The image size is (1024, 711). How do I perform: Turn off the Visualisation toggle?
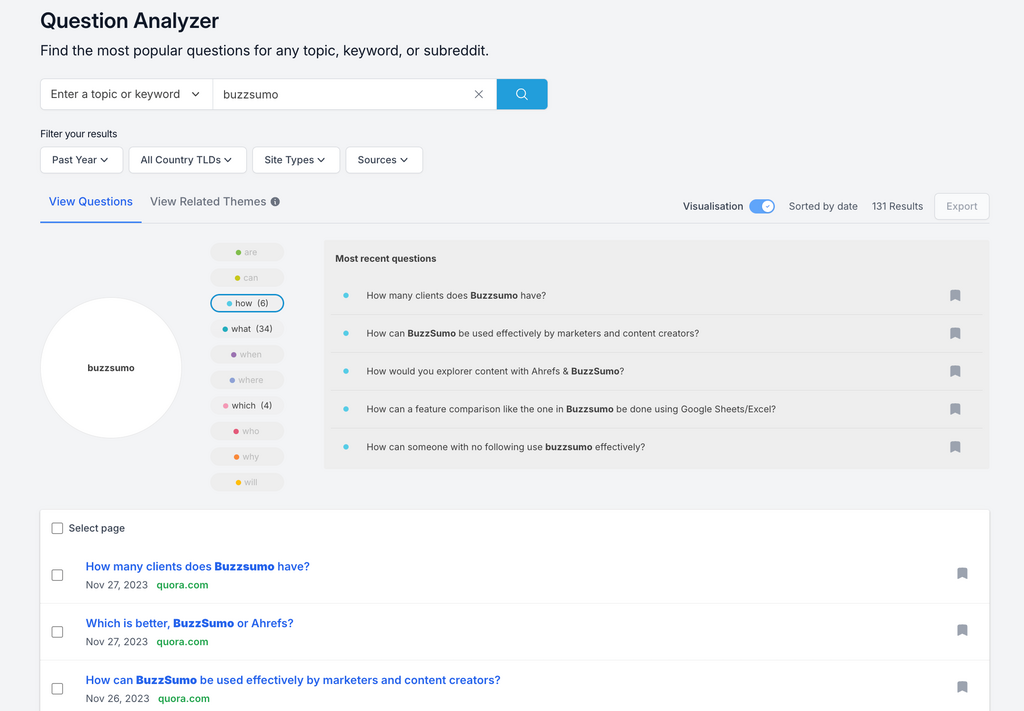(762, 206)
